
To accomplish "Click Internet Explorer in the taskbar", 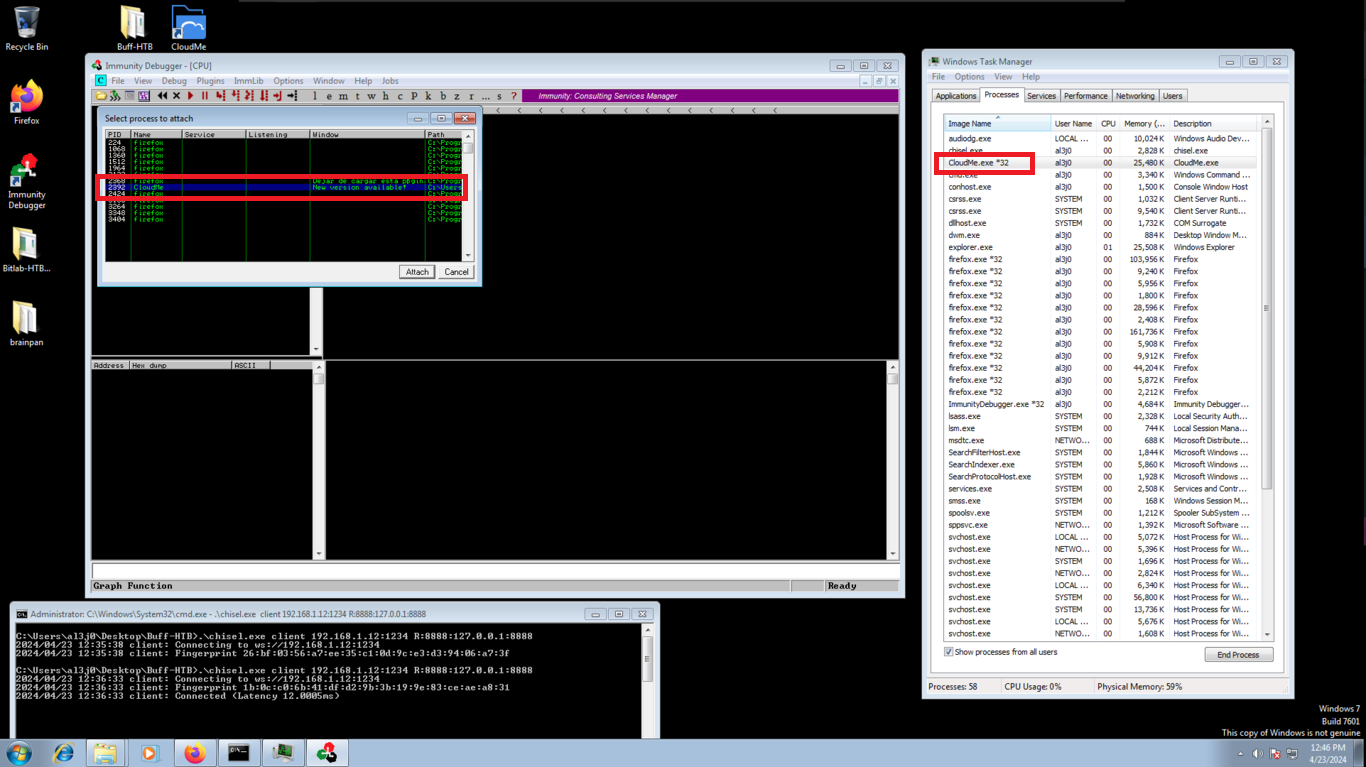I will [63, 753].
